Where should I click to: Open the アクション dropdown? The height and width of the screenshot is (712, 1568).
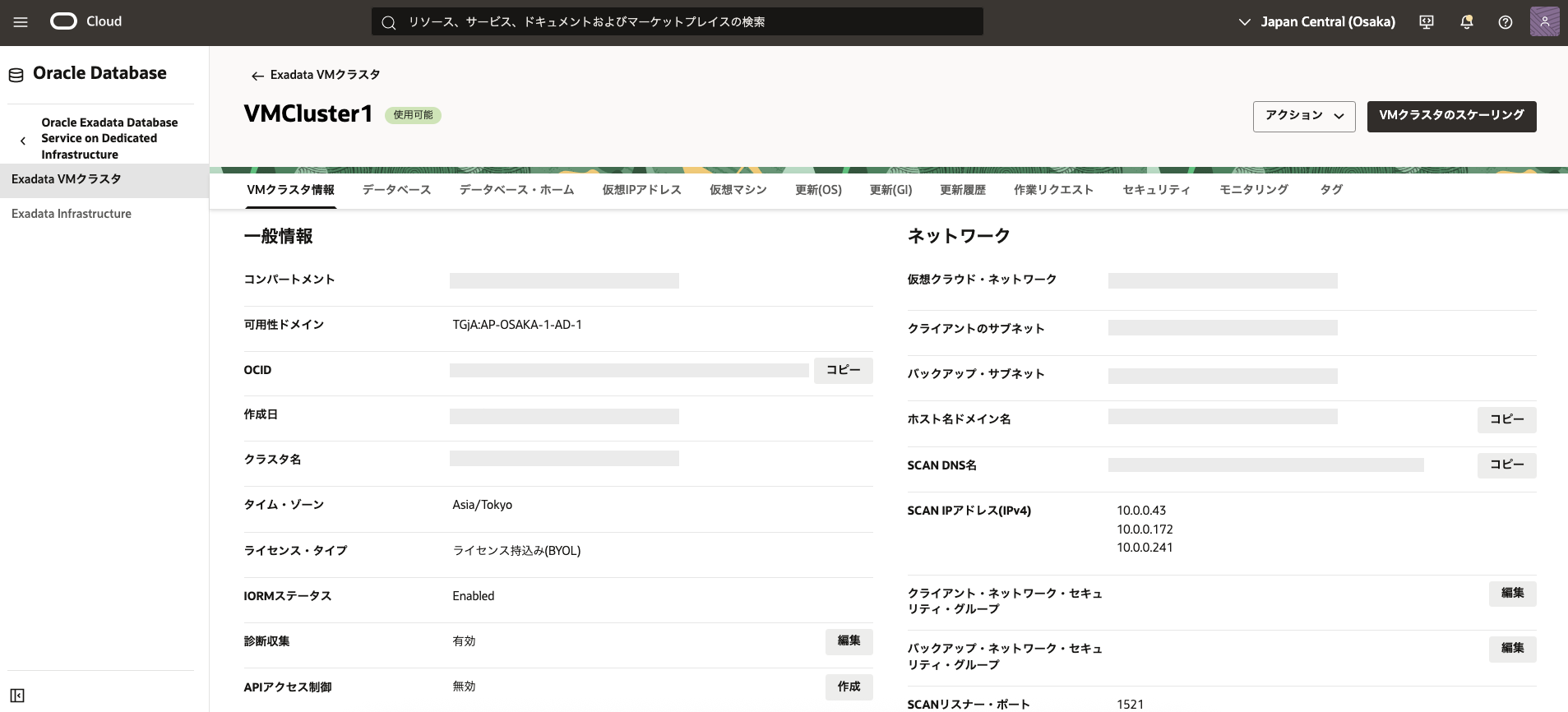click(1303, 116)
